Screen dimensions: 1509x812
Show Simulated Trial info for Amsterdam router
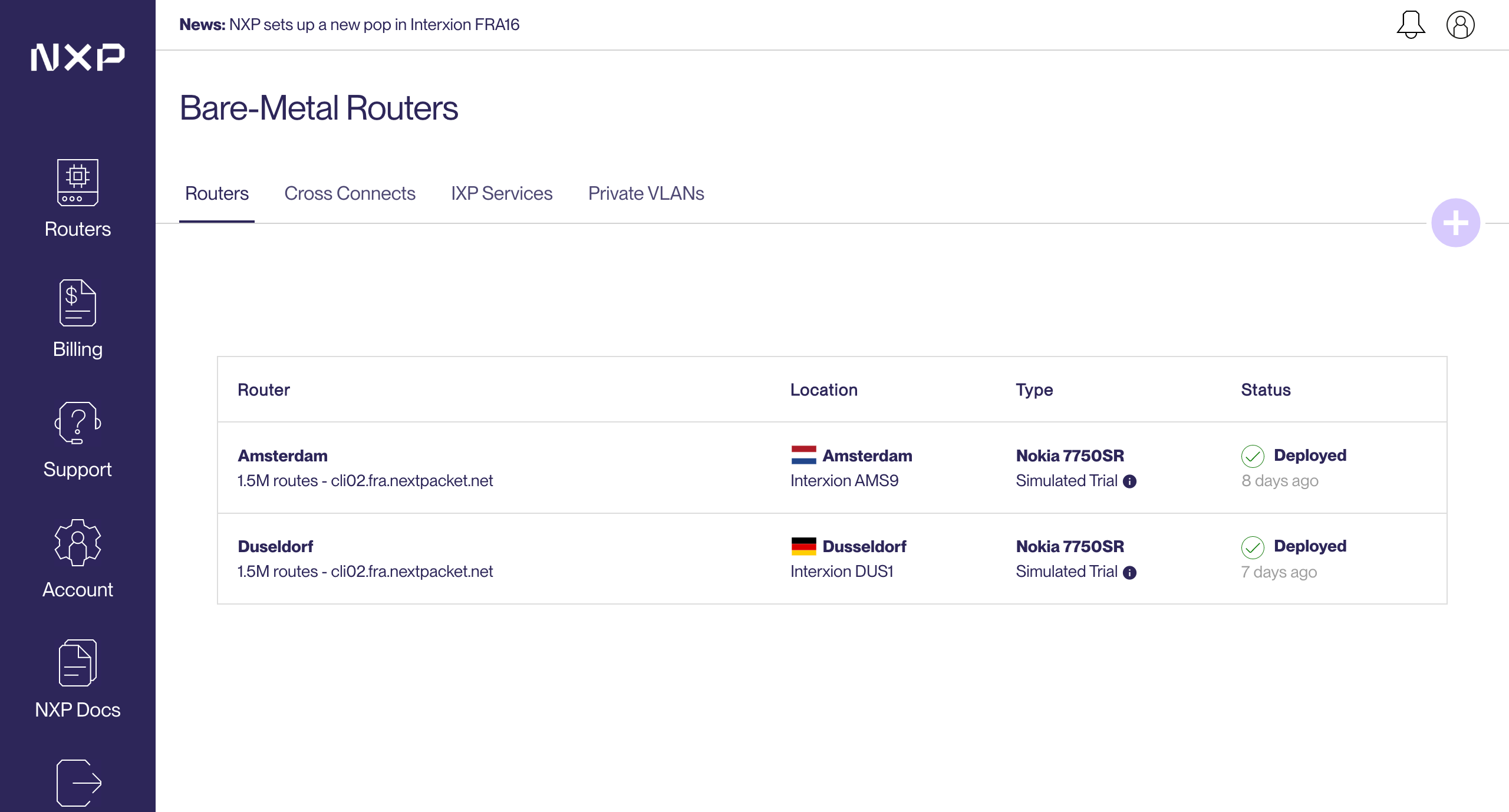tap(1129, 481)
